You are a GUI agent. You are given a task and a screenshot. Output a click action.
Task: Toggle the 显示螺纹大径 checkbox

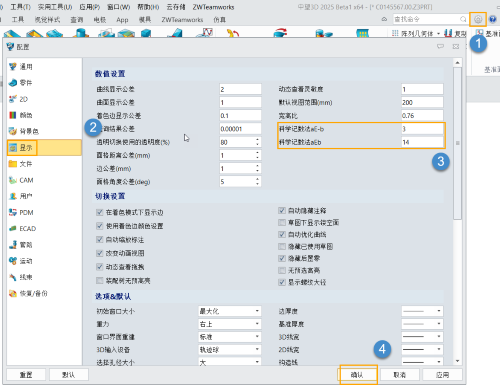(x=282, y=282)
